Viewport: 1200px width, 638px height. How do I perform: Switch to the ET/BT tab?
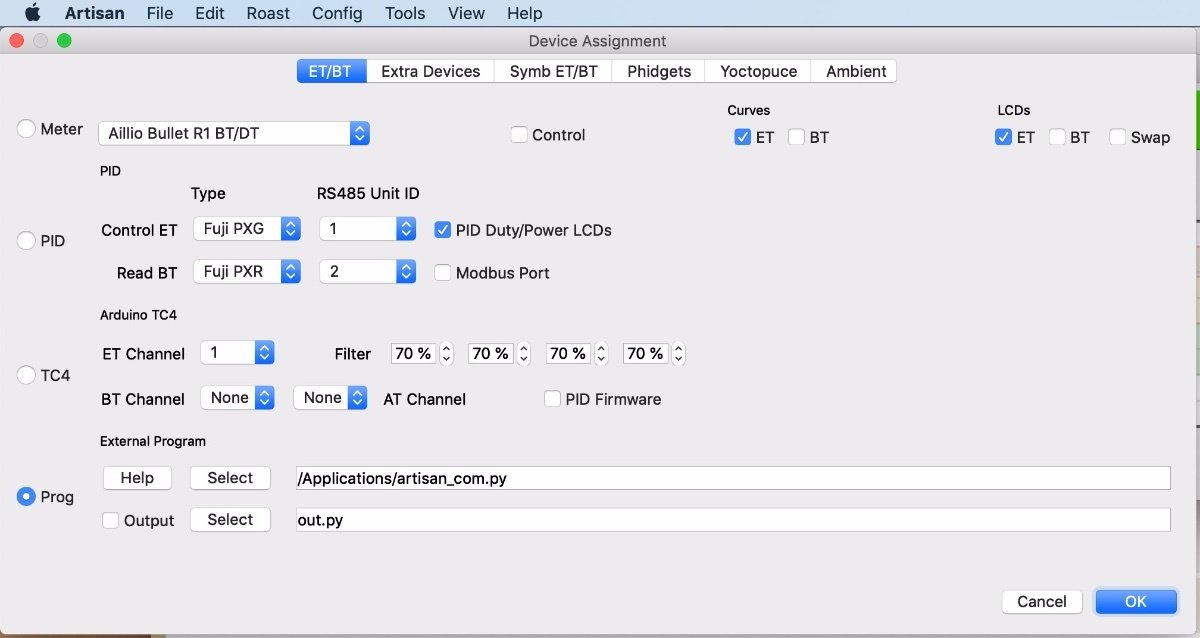coord(331,71)
